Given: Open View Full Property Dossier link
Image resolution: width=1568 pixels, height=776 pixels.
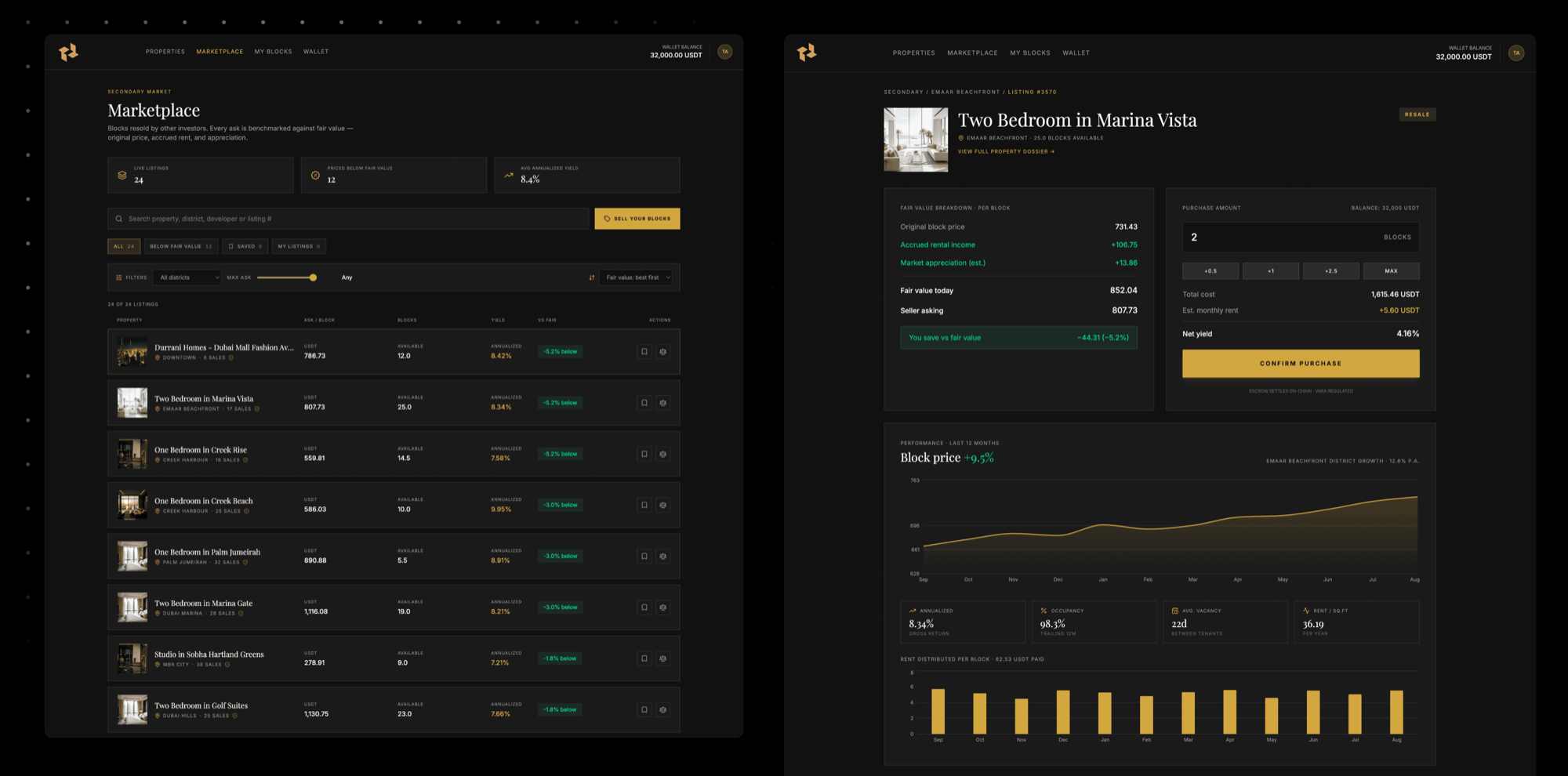Looking at the screenshot, I should pos(1006,152).
